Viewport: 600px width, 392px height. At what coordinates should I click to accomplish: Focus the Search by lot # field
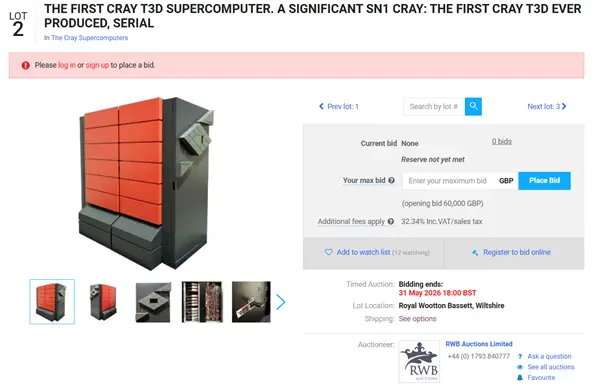click(x=434, y=106)
